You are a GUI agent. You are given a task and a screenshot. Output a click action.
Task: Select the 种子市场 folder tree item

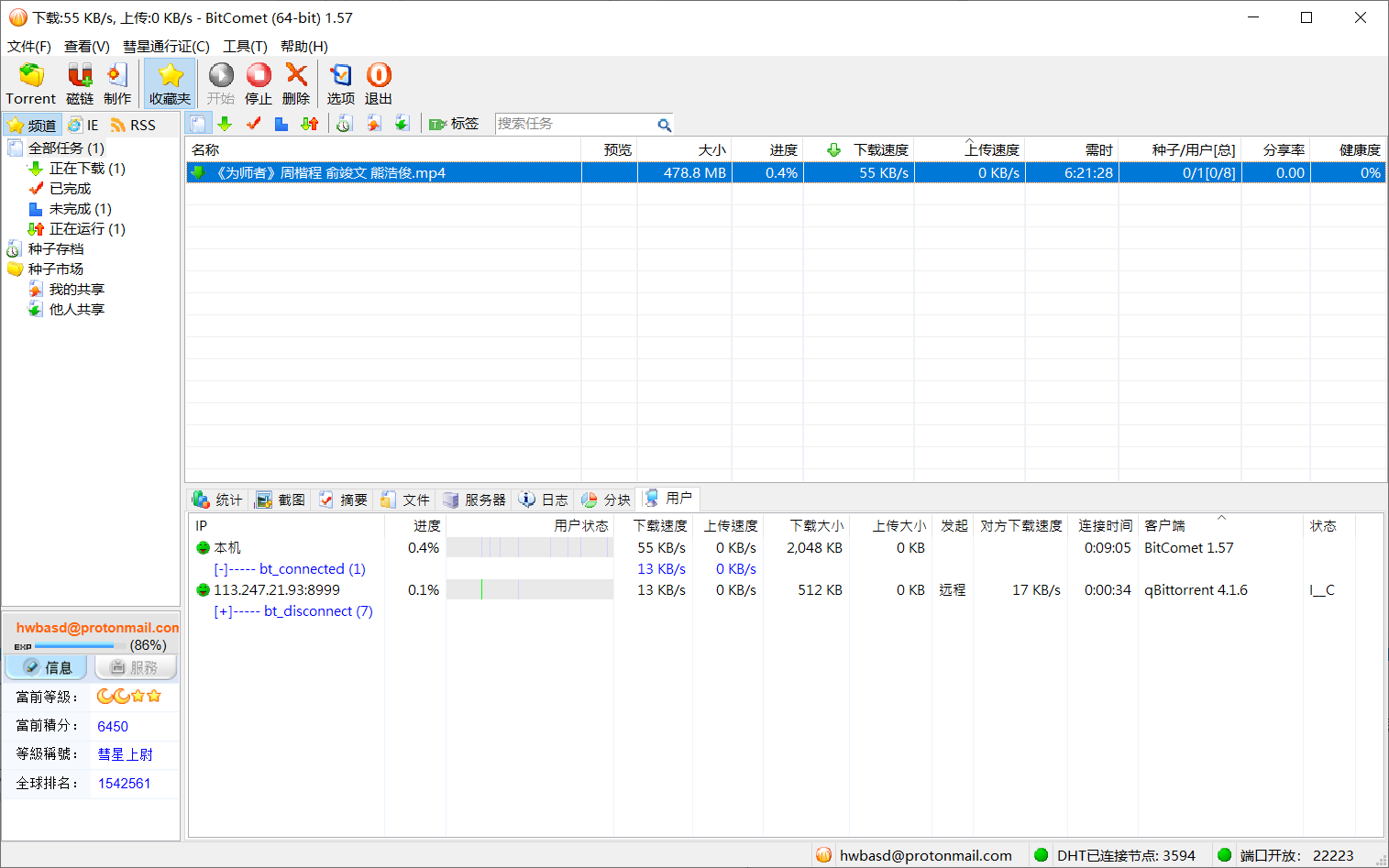pos(55,269)
